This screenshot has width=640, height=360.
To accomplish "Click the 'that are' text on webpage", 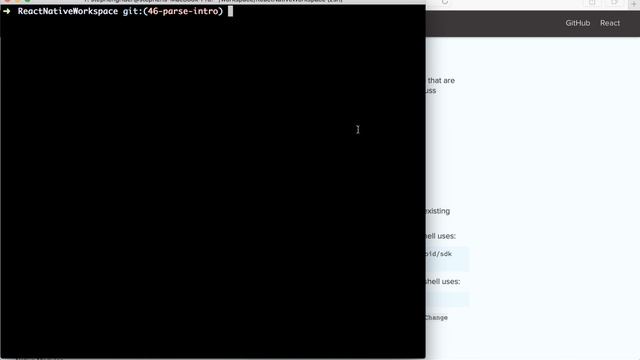I will 441,80.
